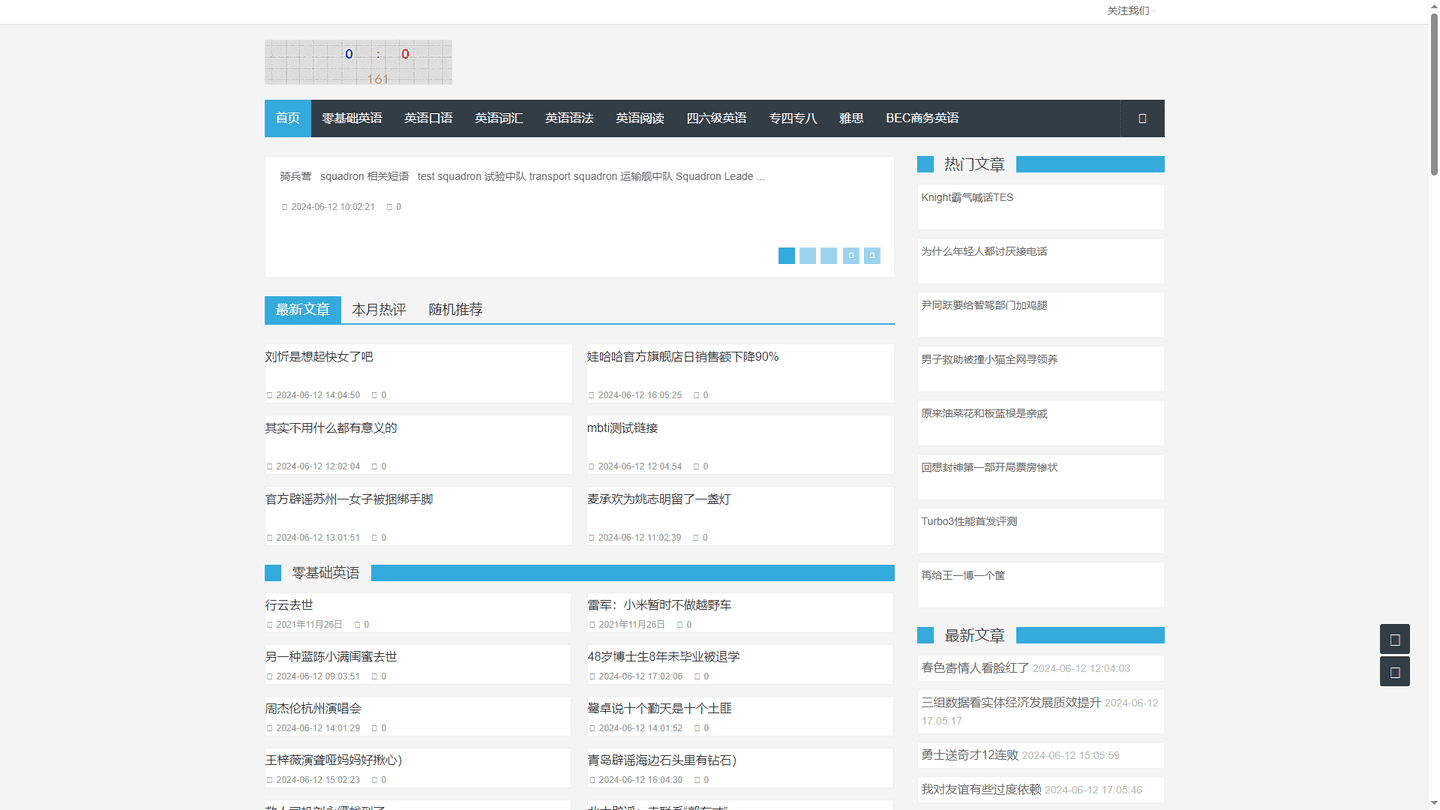This screenshot has width=1440, height=810.
Task: Expand the 关注我们 dropdown
Action: click(x=1131, y=11)
